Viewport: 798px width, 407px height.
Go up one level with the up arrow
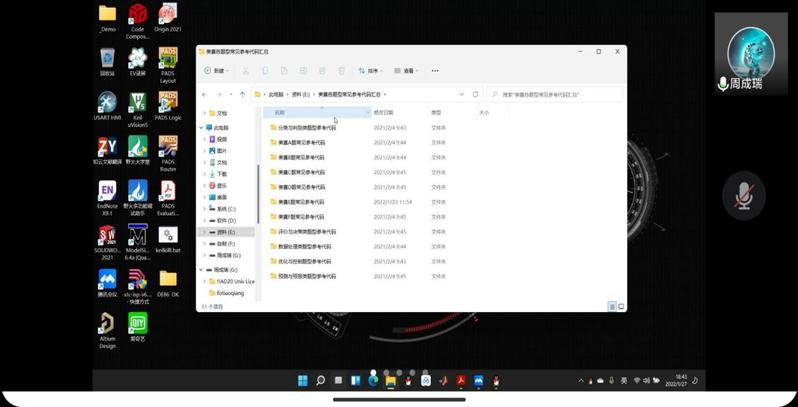pos(242,95)
